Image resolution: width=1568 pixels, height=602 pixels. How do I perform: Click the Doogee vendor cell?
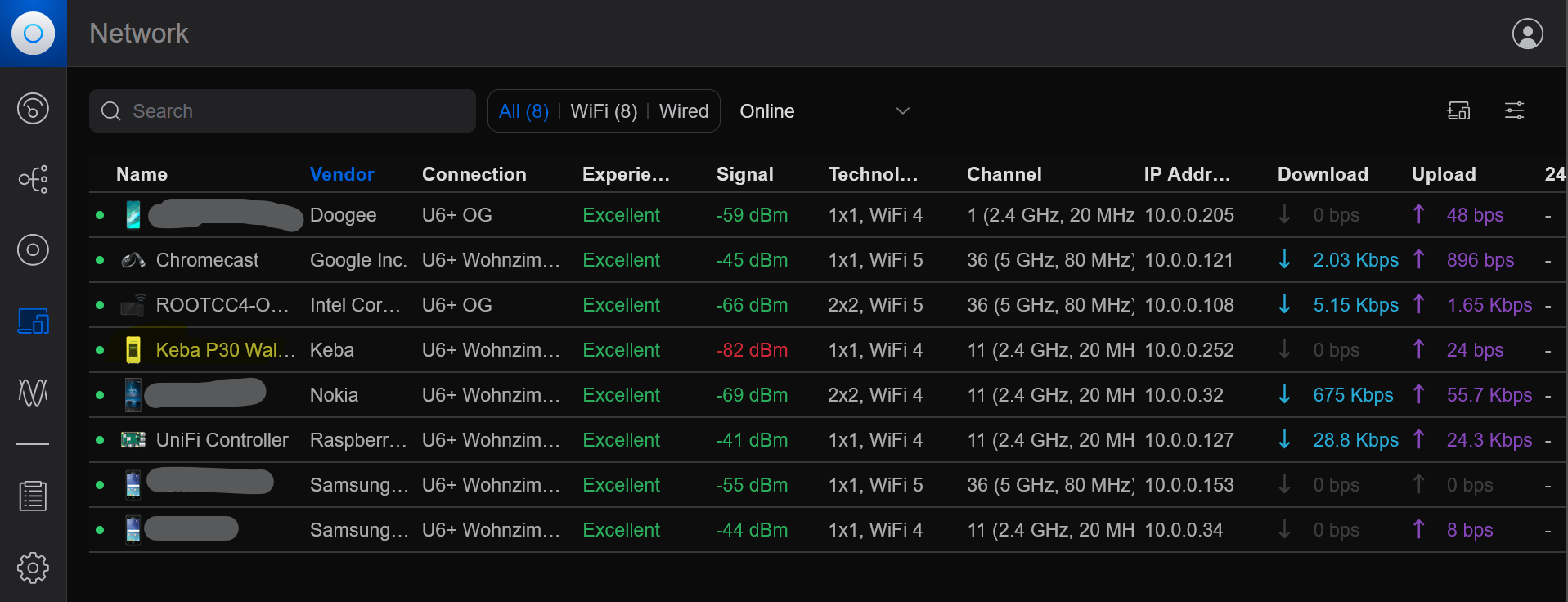(x=344, y=215)
